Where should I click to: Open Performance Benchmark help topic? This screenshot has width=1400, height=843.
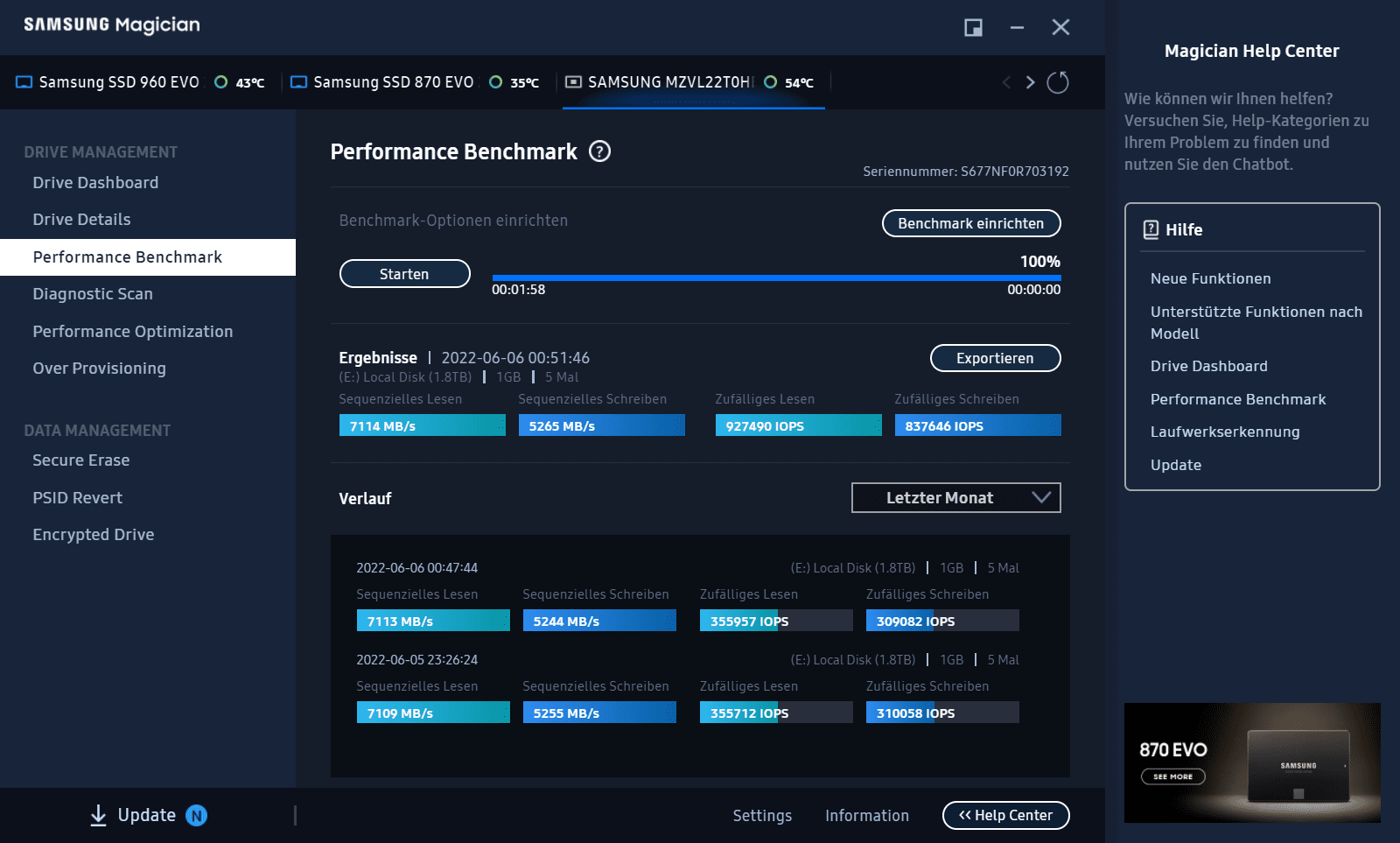coord(1238,399)
